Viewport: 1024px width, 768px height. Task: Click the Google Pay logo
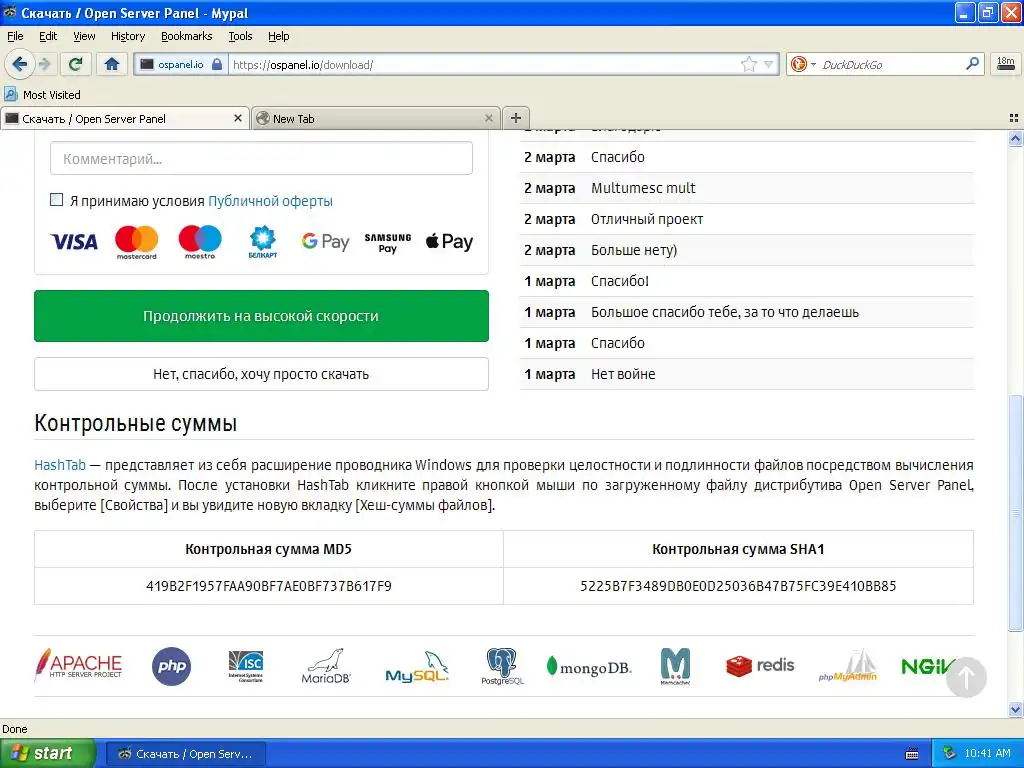click(x=325, y=242)
